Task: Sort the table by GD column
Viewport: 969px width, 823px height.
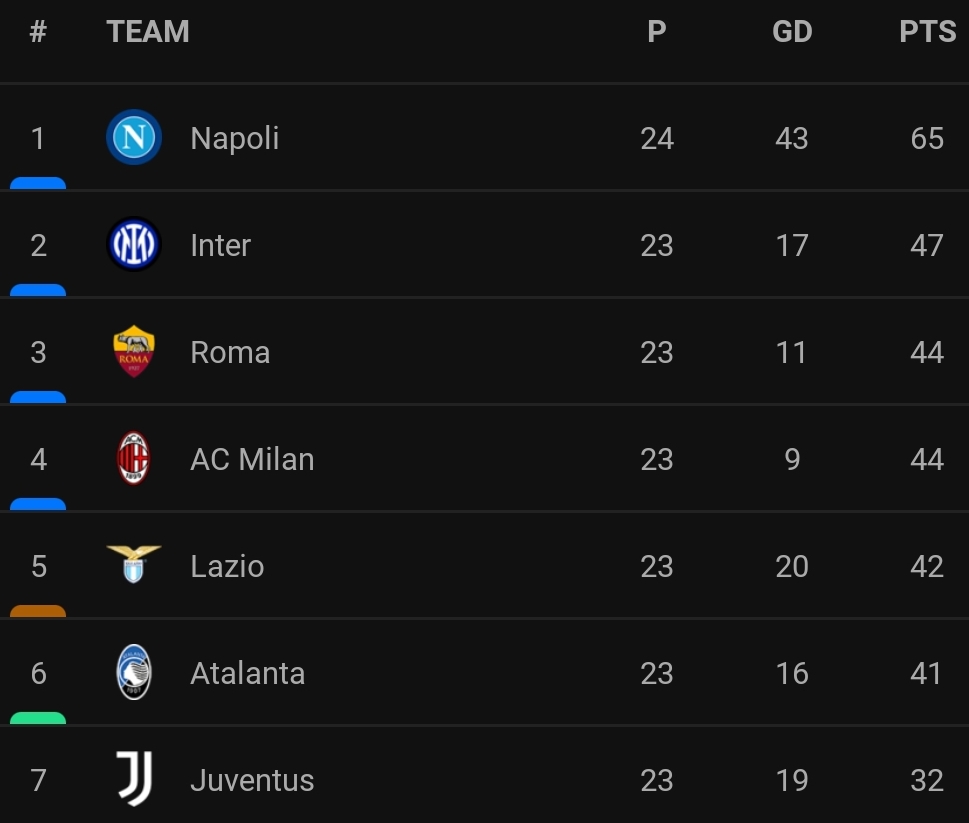Action: pos(792,31)
